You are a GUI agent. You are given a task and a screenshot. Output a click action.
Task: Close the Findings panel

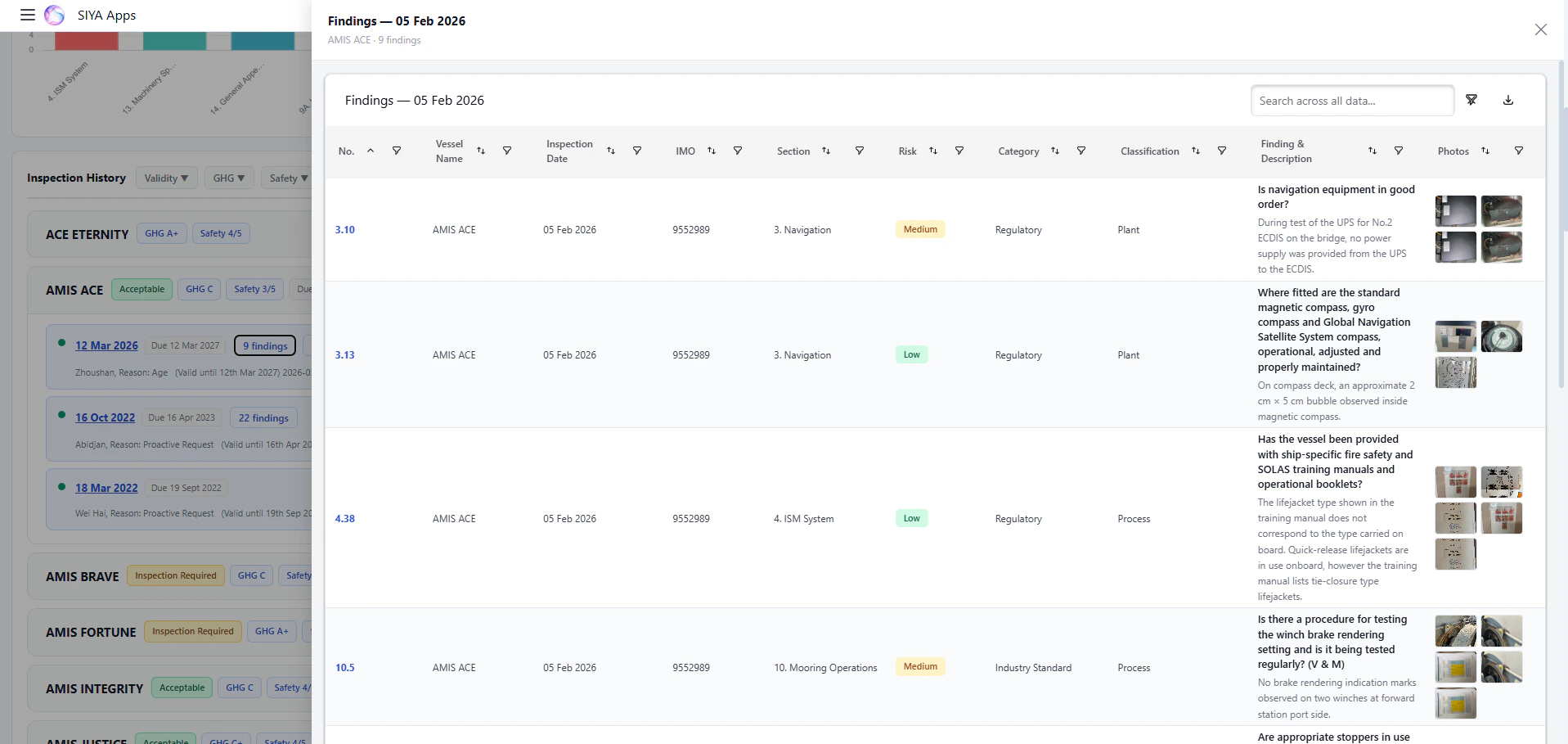click(x=1541, y=29)
